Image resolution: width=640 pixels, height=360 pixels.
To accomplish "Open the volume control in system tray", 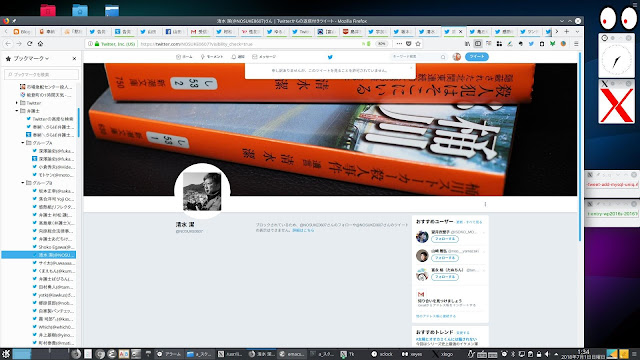I will (547, 354).
